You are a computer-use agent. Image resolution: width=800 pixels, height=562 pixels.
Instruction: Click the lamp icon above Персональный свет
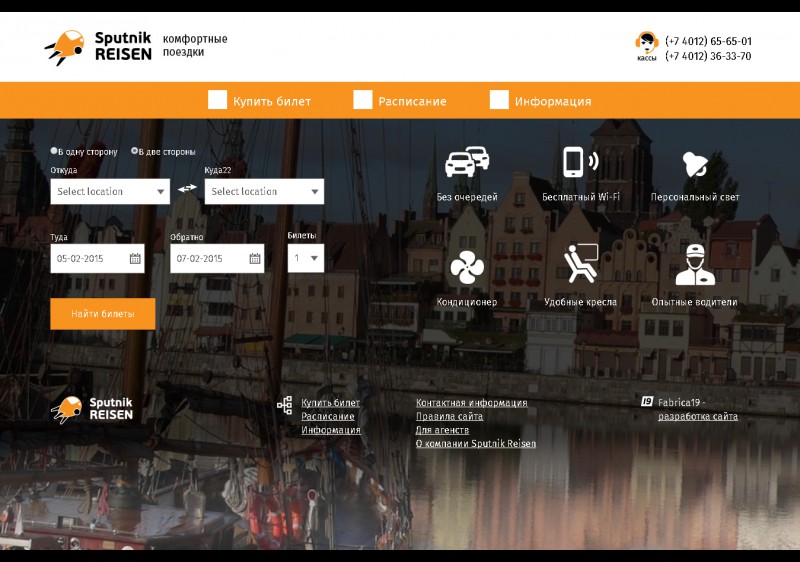point(694,164)
